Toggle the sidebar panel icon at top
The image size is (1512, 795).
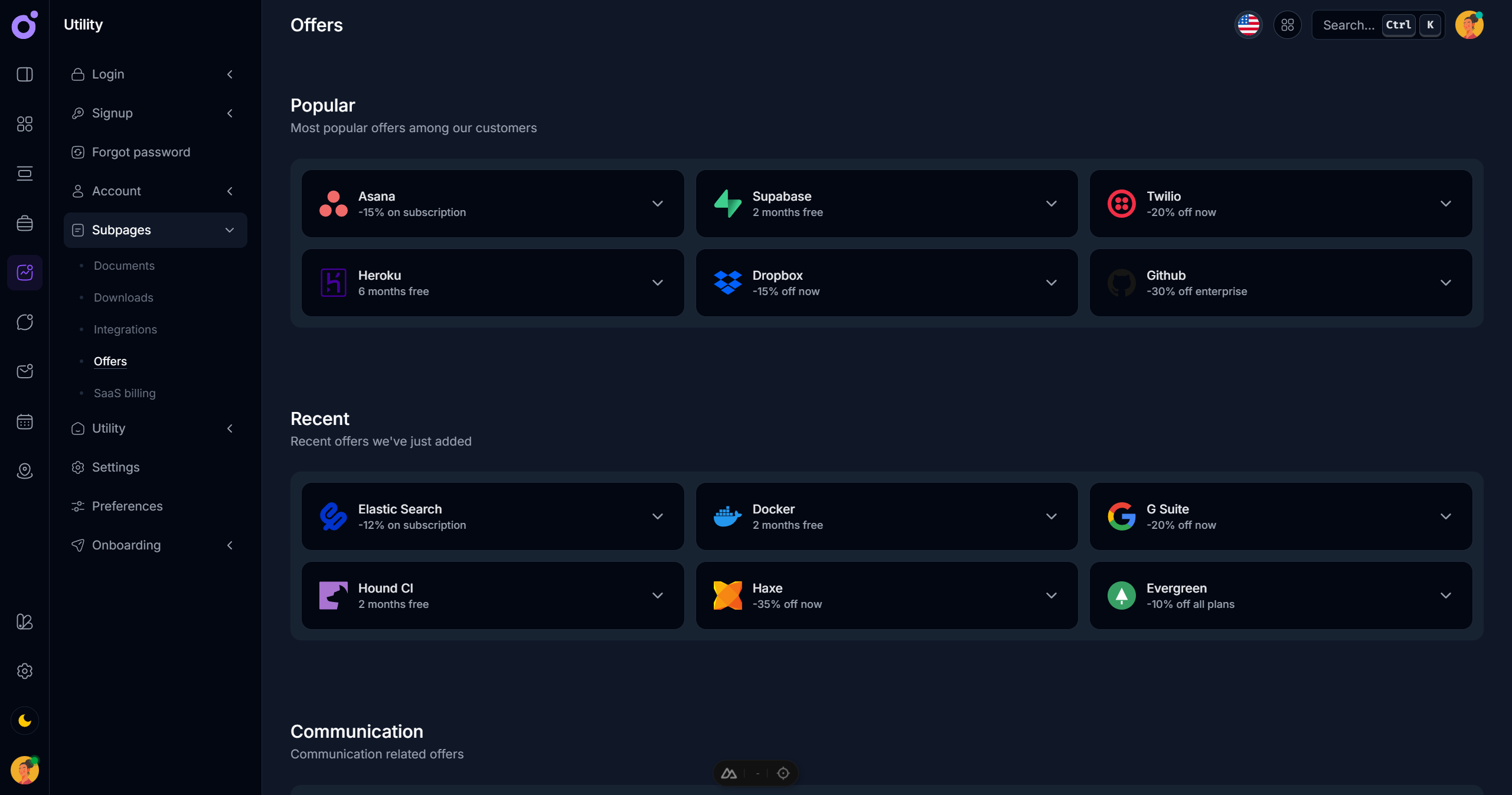[x=24, y=74]
